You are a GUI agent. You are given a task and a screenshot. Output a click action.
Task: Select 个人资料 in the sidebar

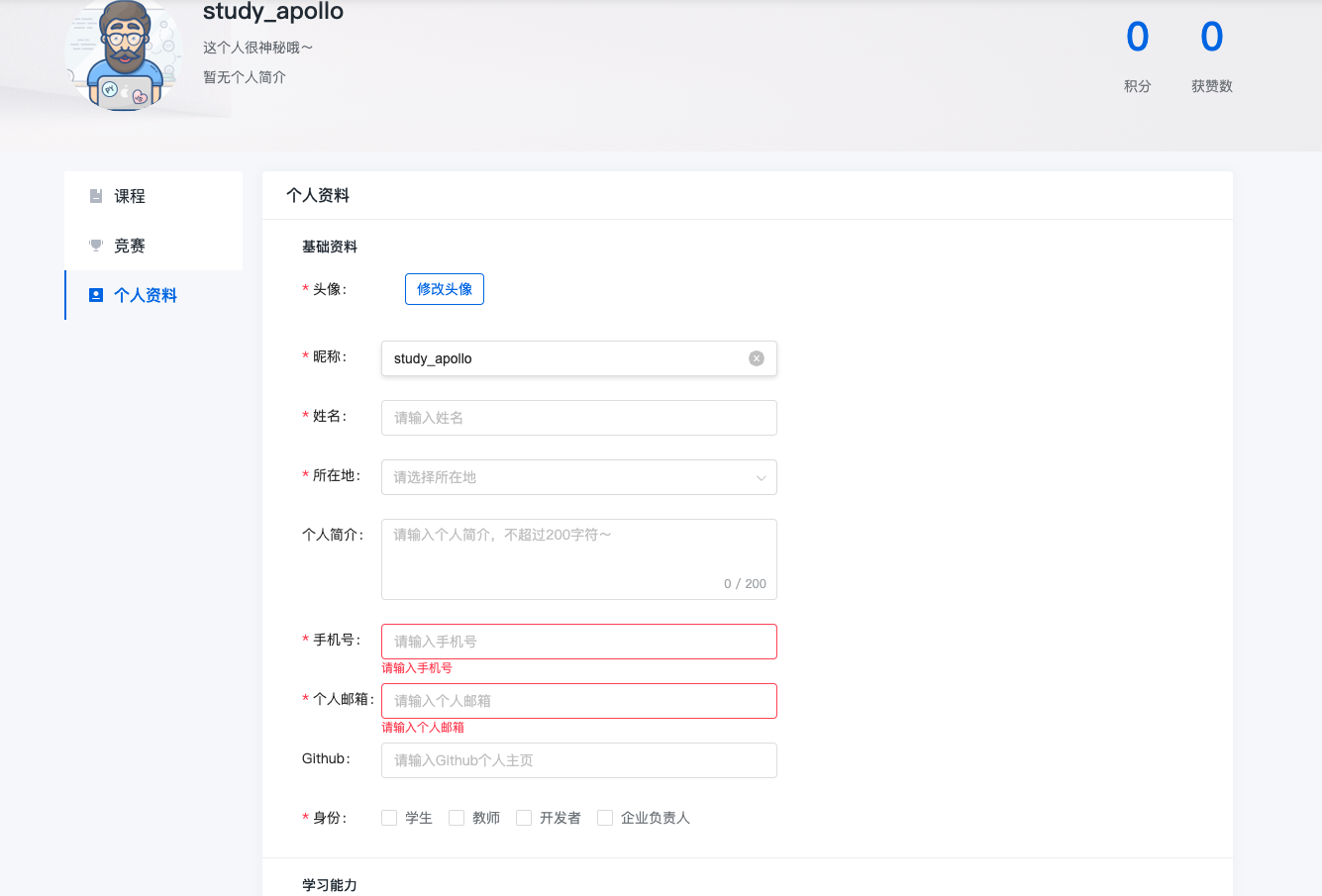146,295
